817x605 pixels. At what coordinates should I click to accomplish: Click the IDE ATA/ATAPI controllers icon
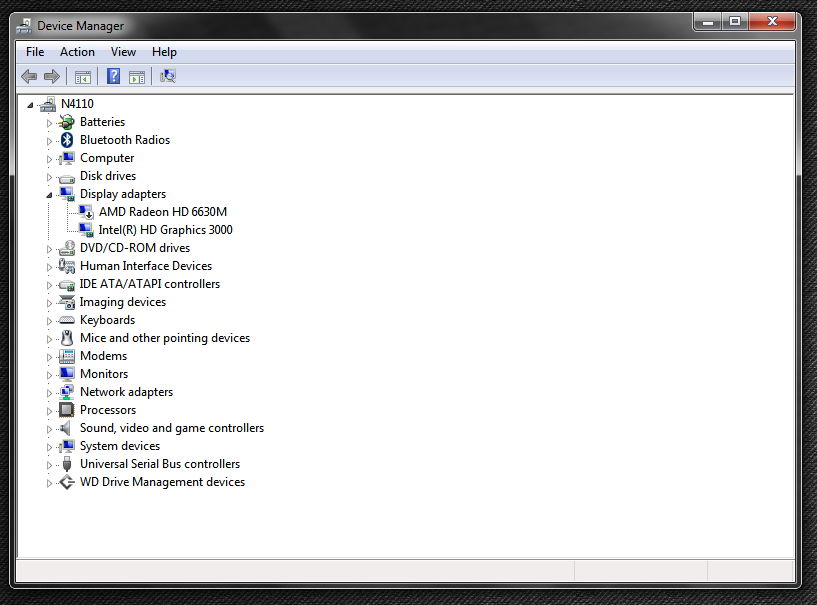pos(67,285)
